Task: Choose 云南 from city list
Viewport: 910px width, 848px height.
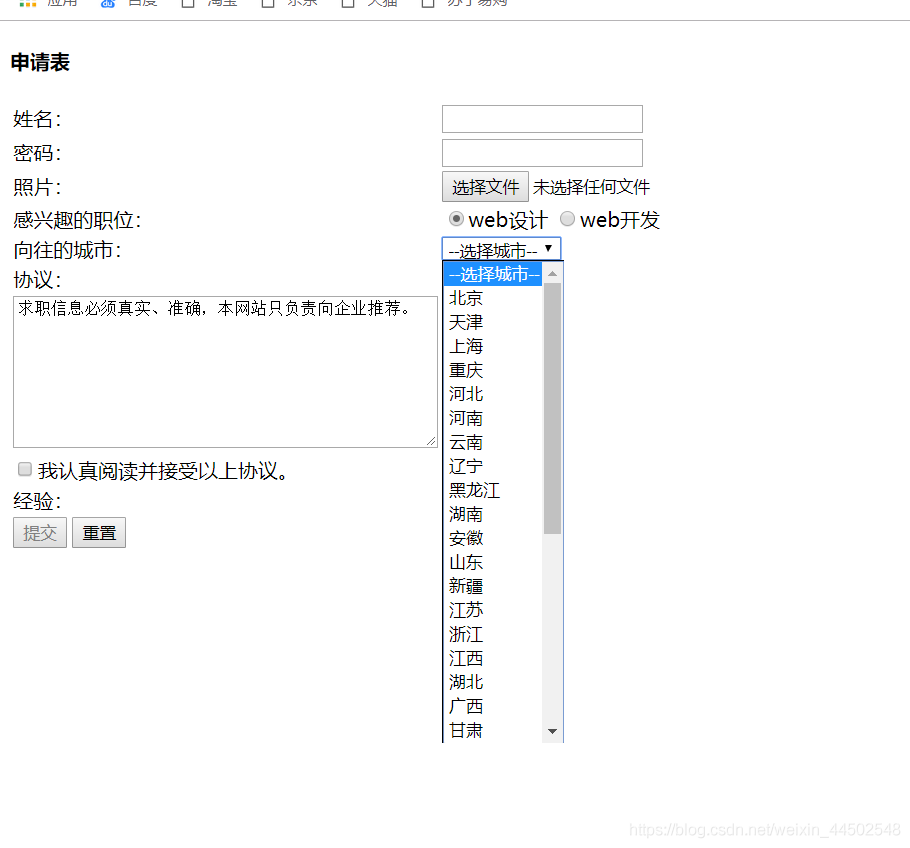Action: (x=493, y=442)
